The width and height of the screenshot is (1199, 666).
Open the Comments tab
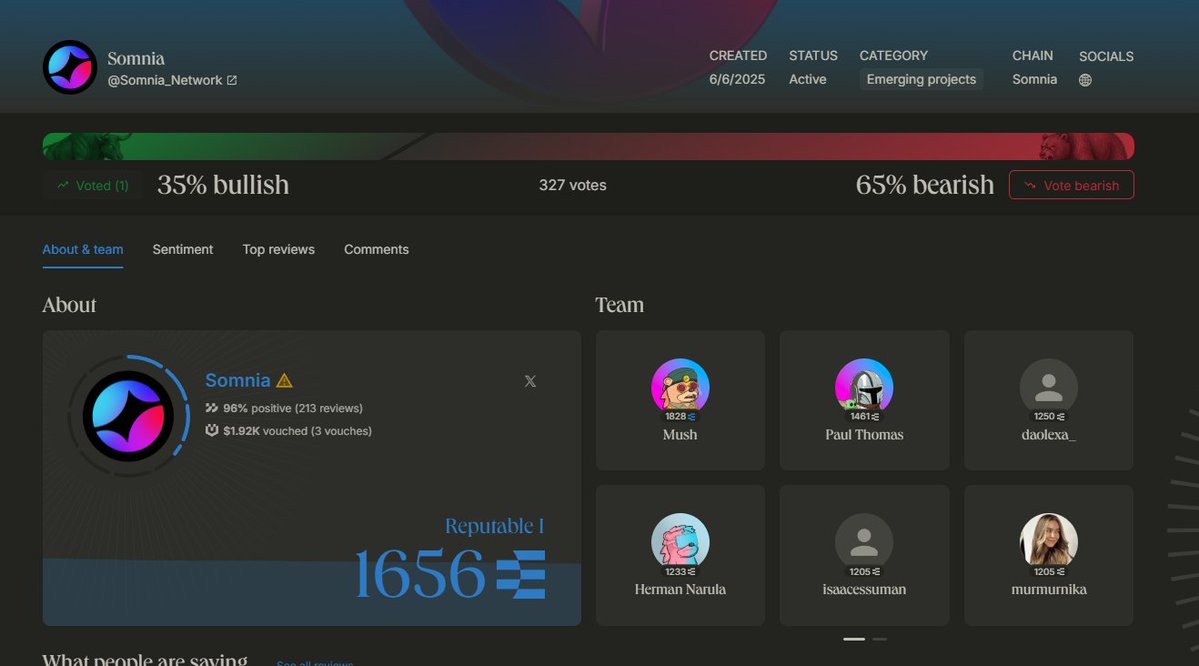coord(376,250)
